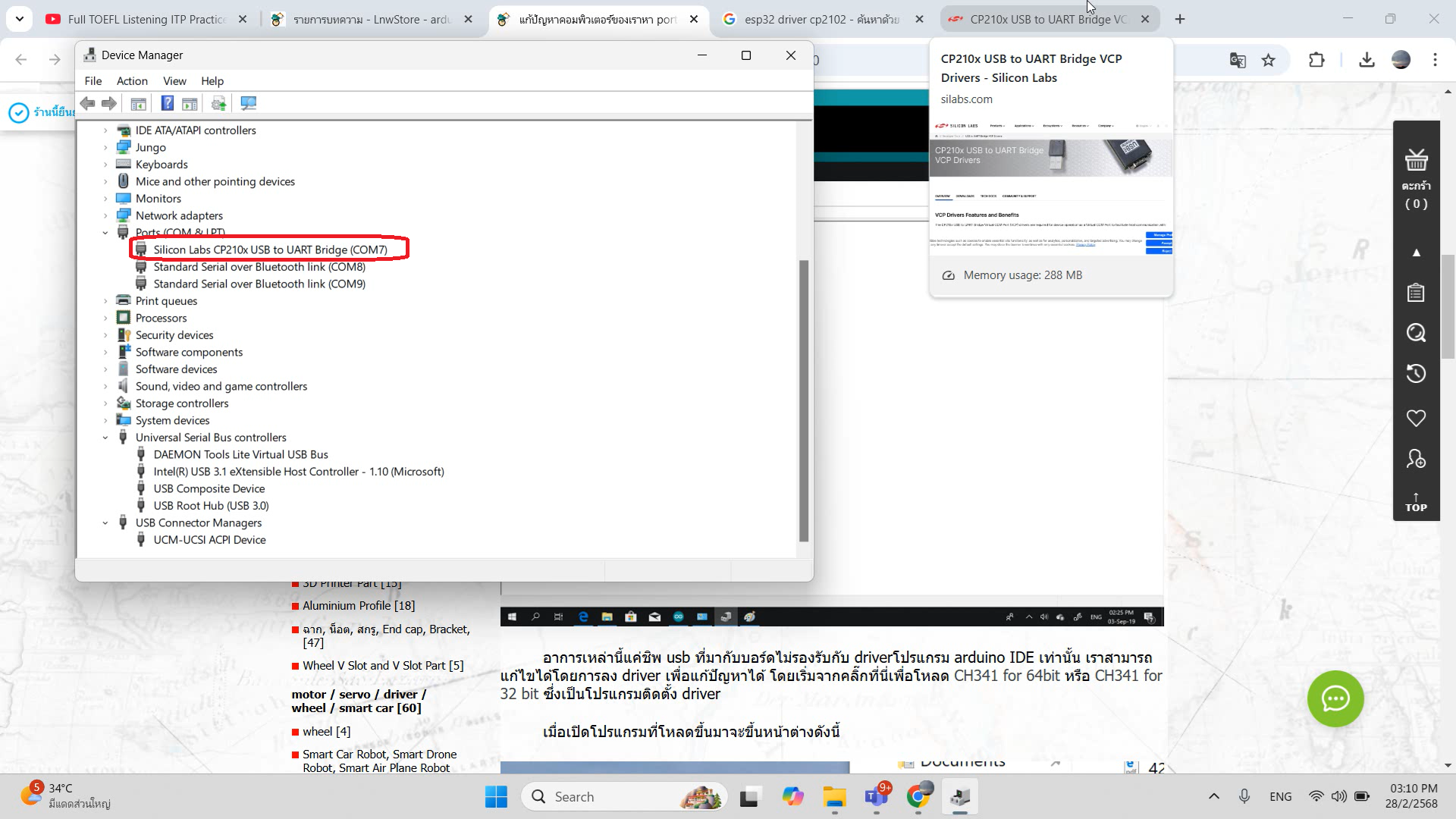Click the user account icon on website sidebar
Image resolution: width=1456 pixels, height=819 pixels.
pyautogui.click(x=1416, y=459)
